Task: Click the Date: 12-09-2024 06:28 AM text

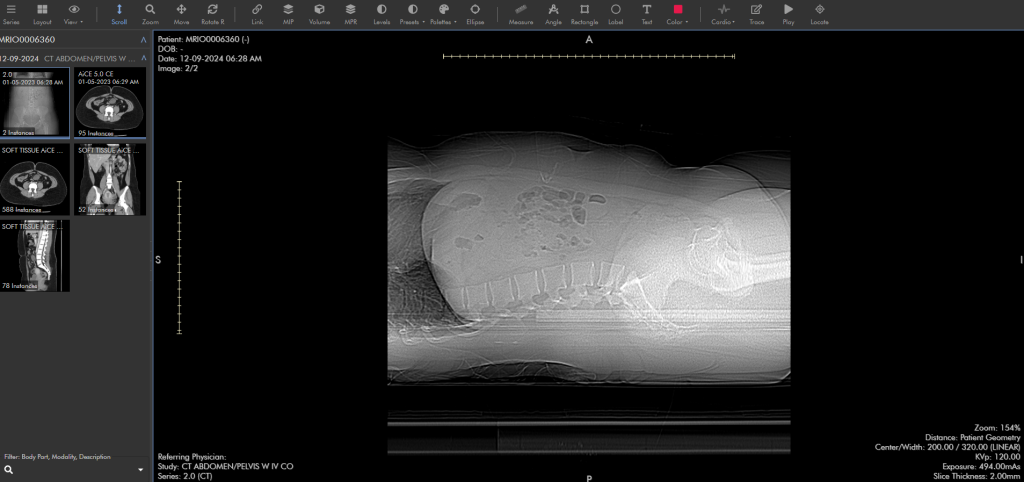Action: pyautogui.click(x=210, y=59)
